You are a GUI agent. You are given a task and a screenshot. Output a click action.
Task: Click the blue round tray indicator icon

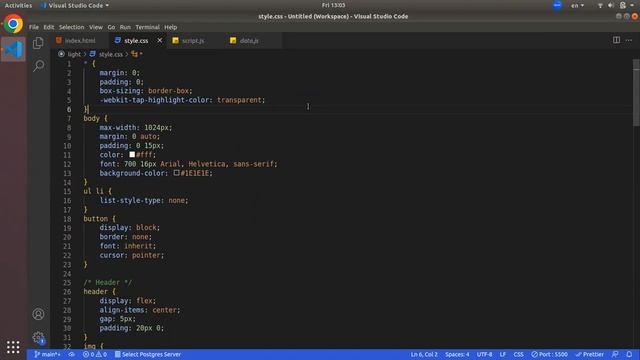[x=557, y=5]
